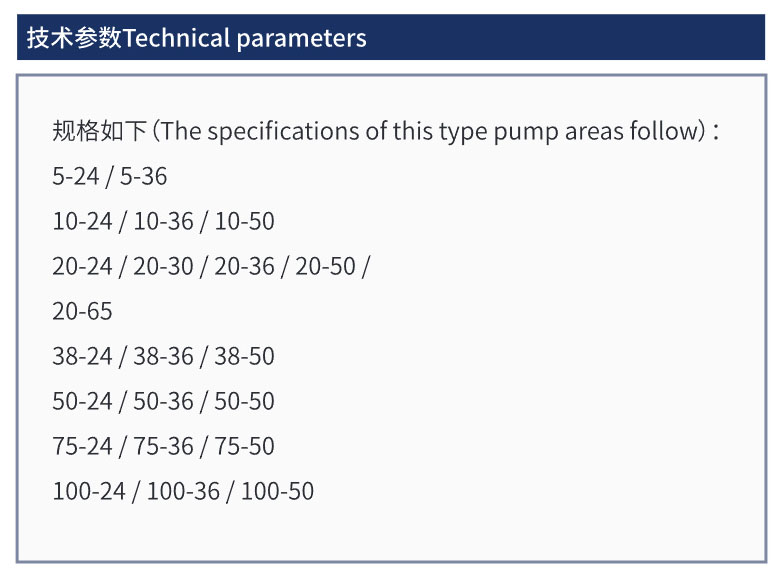This screenshot has height=580, width=782.
Task: Click the 20-24 specification
Action: (x=82, y=267)
